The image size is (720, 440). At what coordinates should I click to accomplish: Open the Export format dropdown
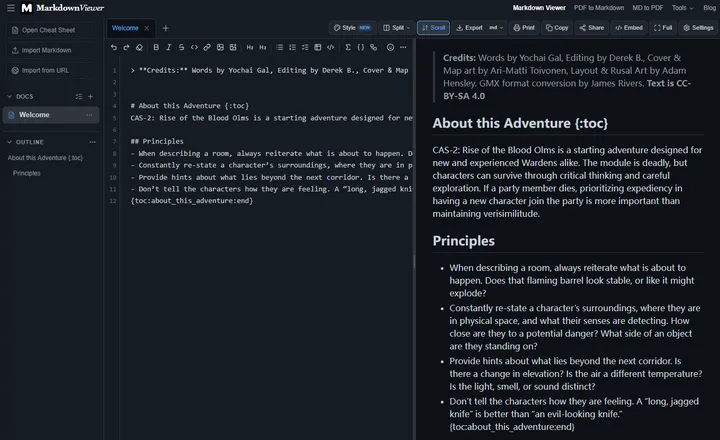[496, 28]
